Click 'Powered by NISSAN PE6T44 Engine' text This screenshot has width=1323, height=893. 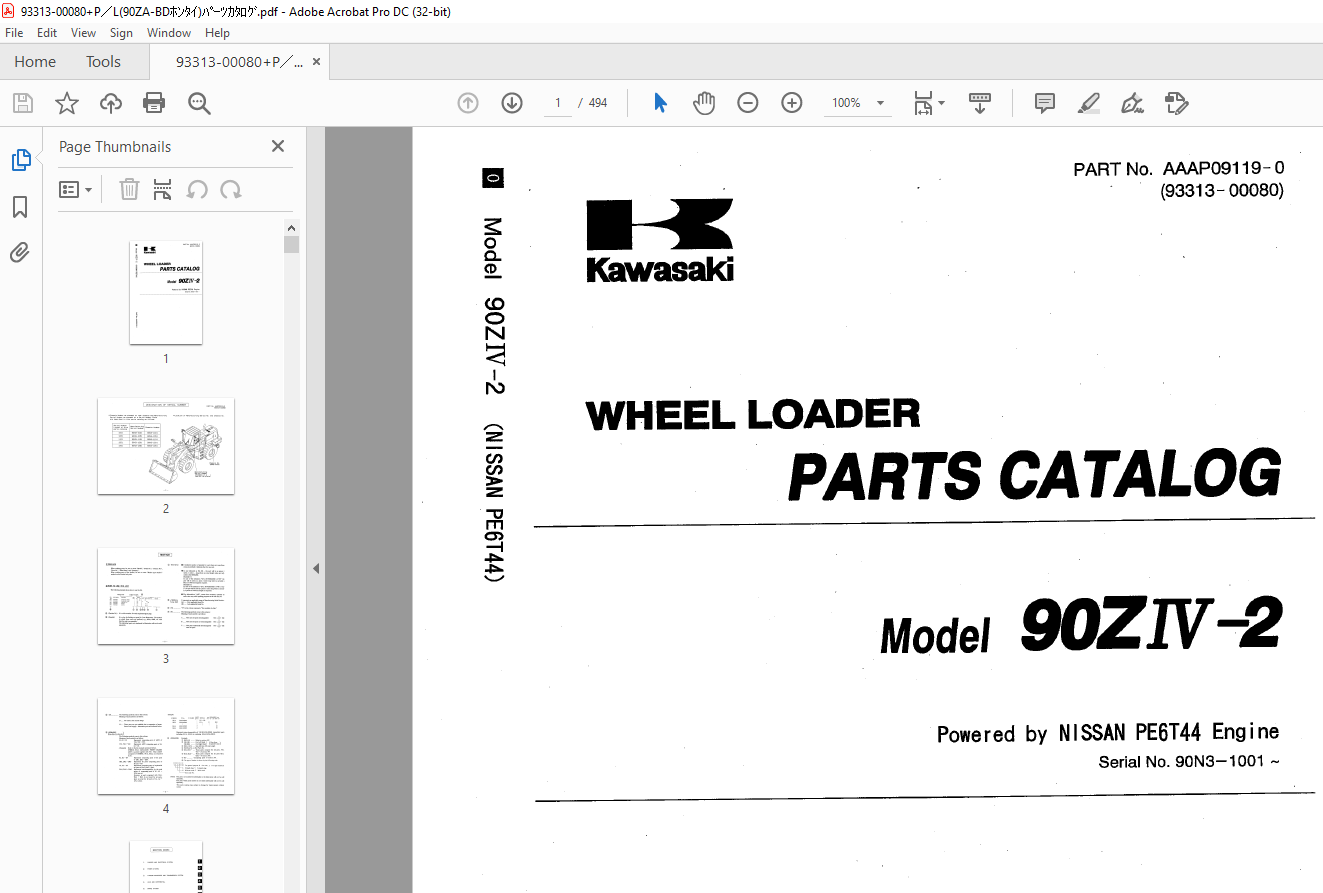(1108, 733)
